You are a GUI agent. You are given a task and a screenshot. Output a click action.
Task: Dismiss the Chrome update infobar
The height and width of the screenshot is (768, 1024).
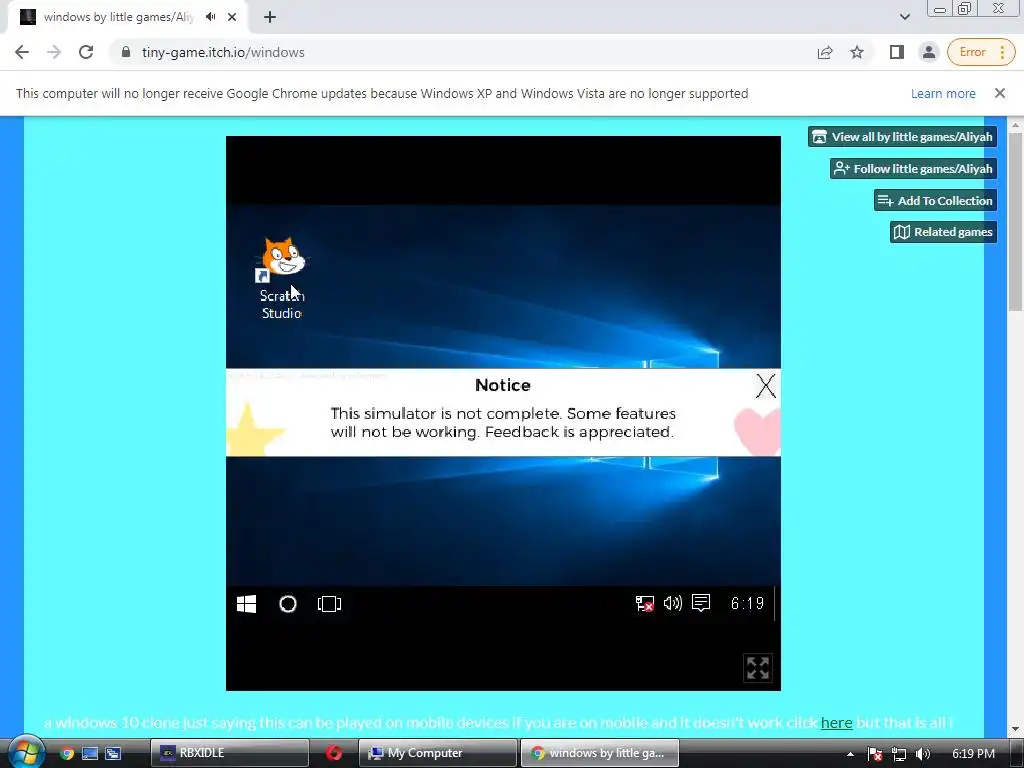point(1000,93)
